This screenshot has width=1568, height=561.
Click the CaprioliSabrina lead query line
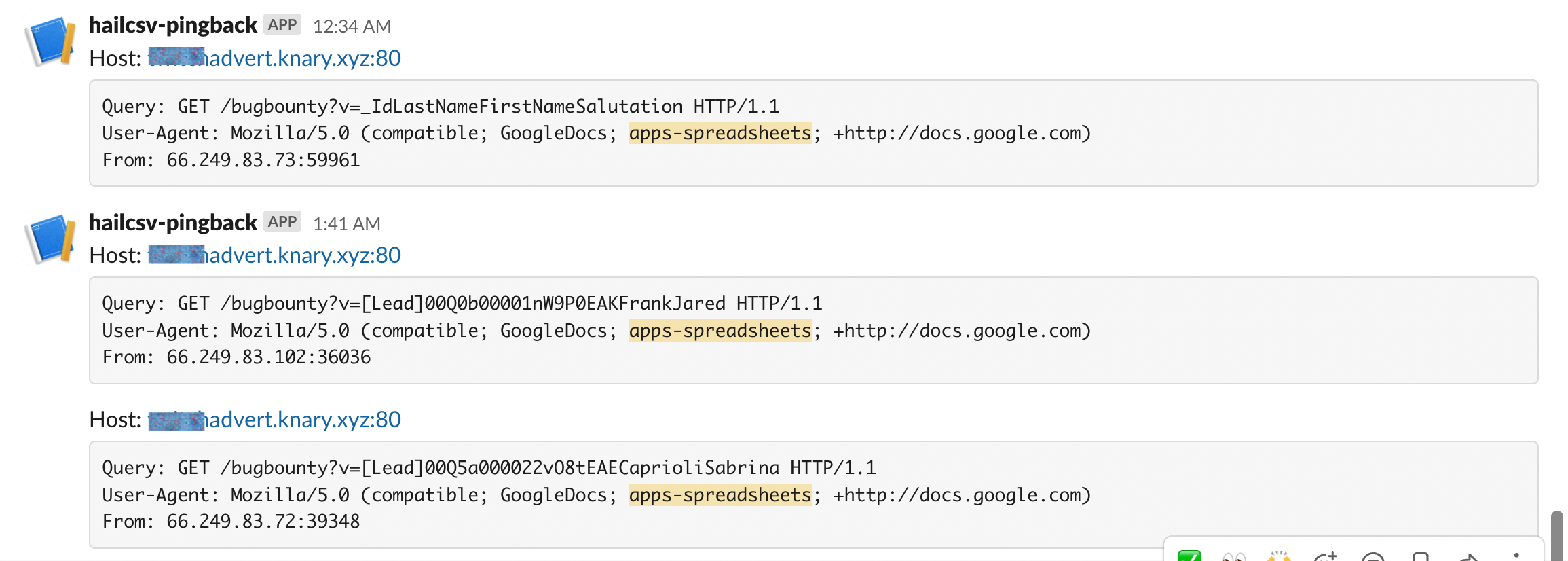click(489, 468)
